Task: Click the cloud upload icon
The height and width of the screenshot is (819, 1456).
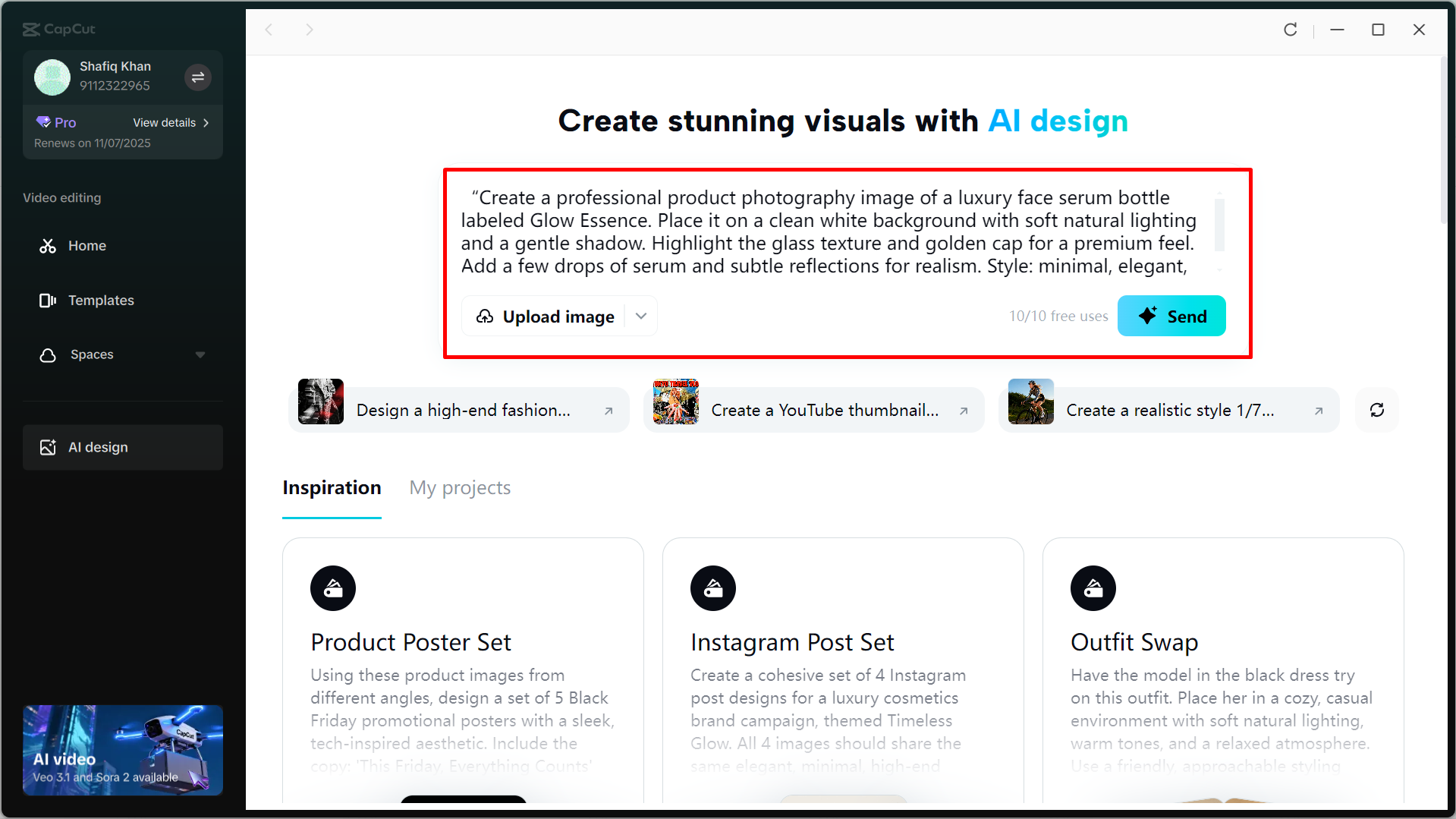Action: pyautogui.click(x=485, y=317)
